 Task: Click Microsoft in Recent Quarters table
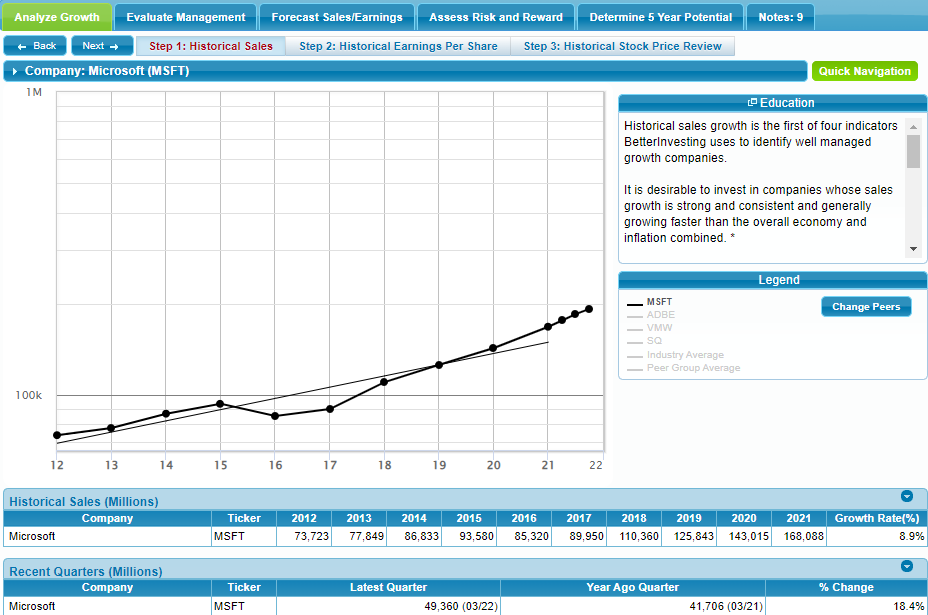click(x=32, y=606)
